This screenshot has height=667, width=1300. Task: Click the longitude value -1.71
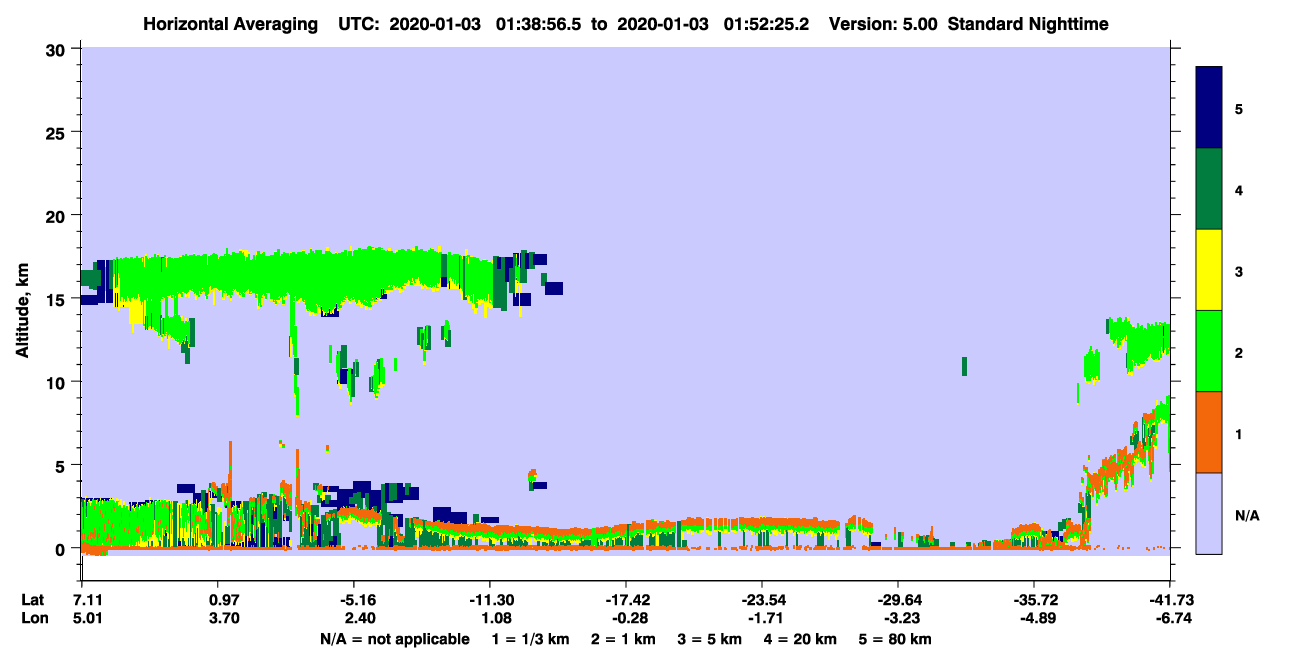[766, 618]
